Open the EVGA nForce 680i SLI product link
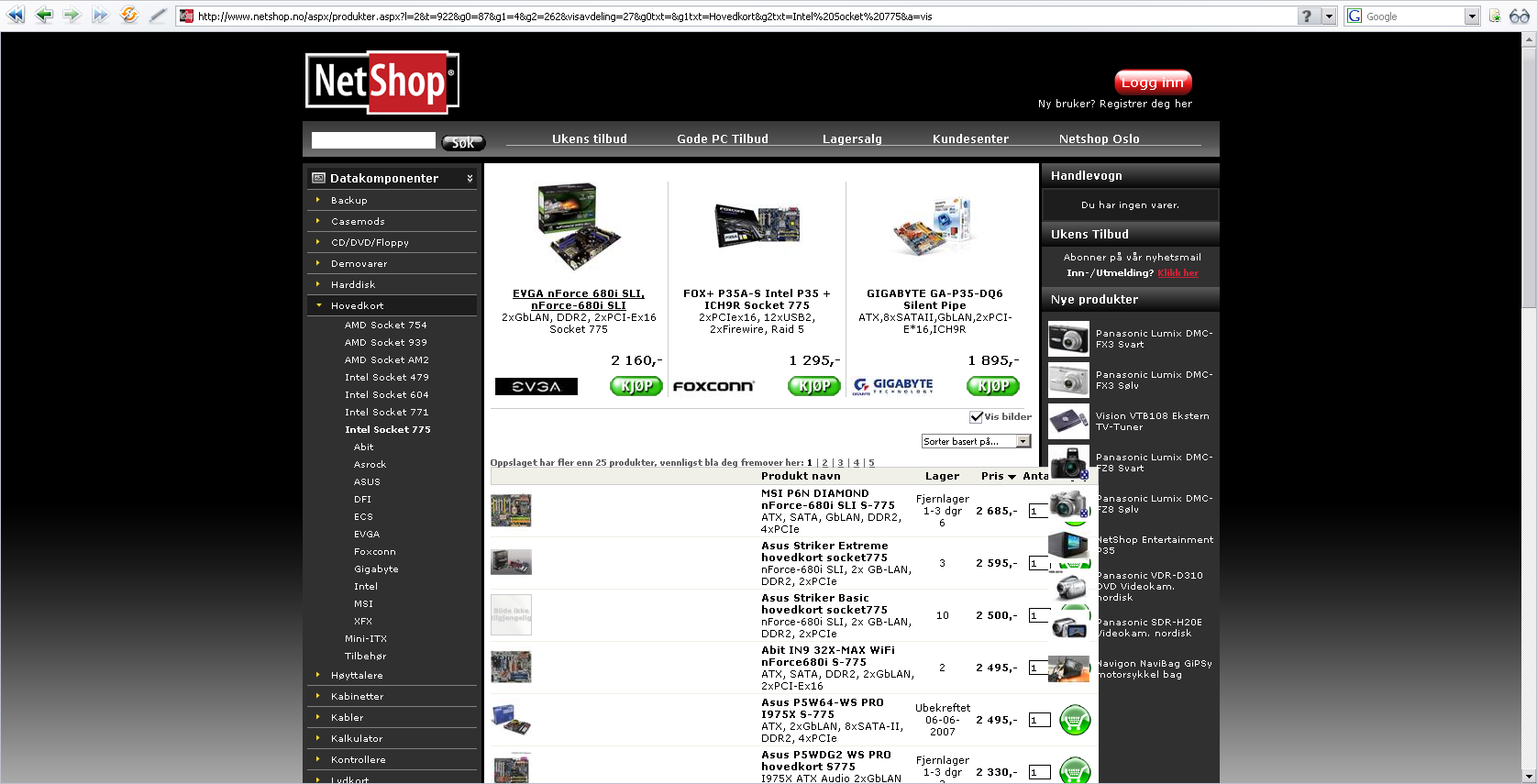 tap(579, 300)
